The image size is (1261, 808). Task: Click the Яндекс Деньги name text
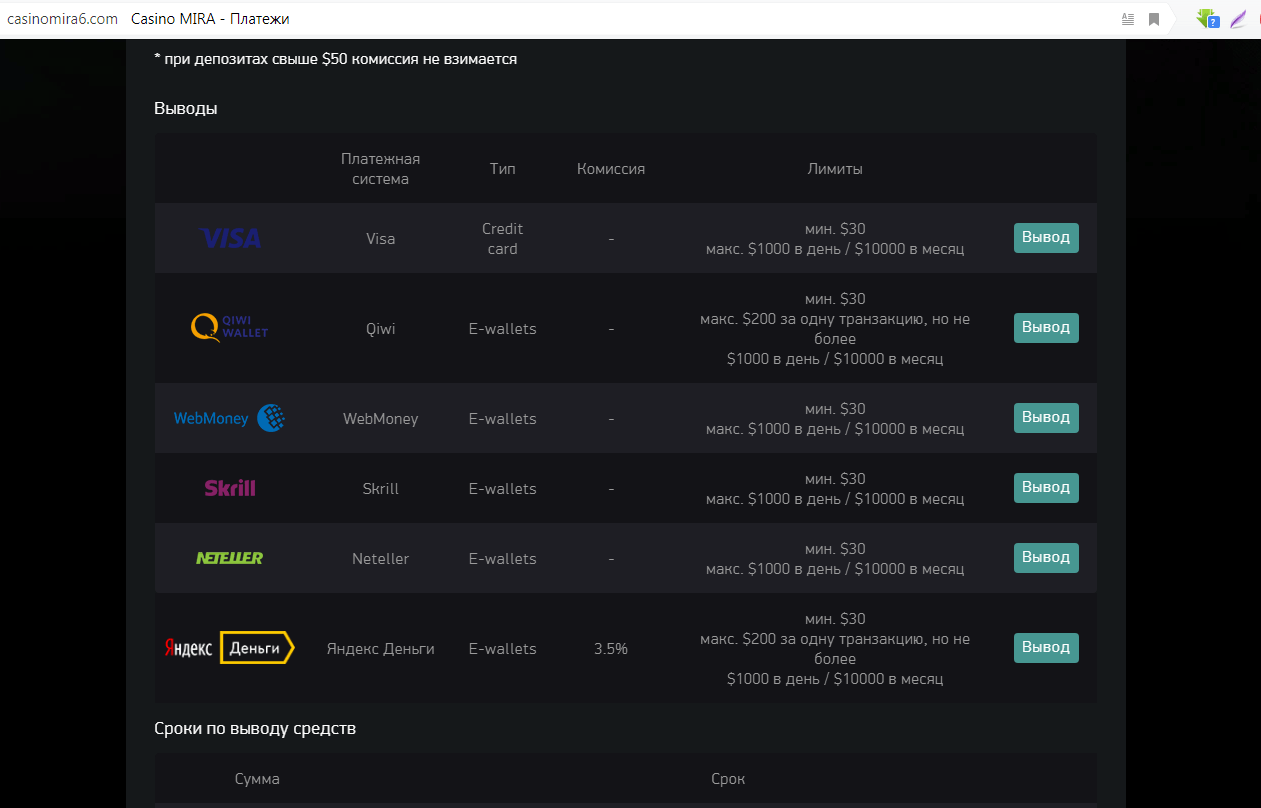[x=381, y=649]
